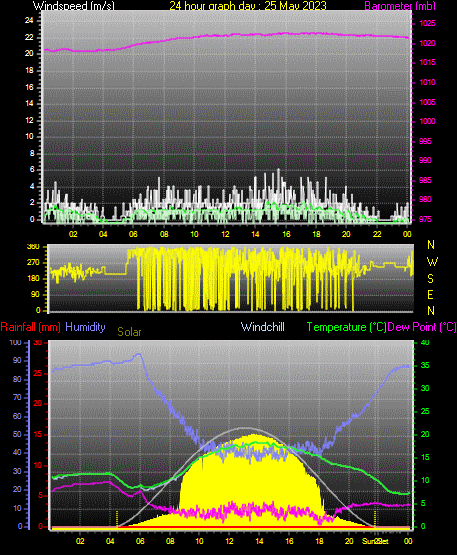Click the Windspeed (m/s) axis title
The width and height of the screenshot is (457, 555).
click(x=74, y=6)
